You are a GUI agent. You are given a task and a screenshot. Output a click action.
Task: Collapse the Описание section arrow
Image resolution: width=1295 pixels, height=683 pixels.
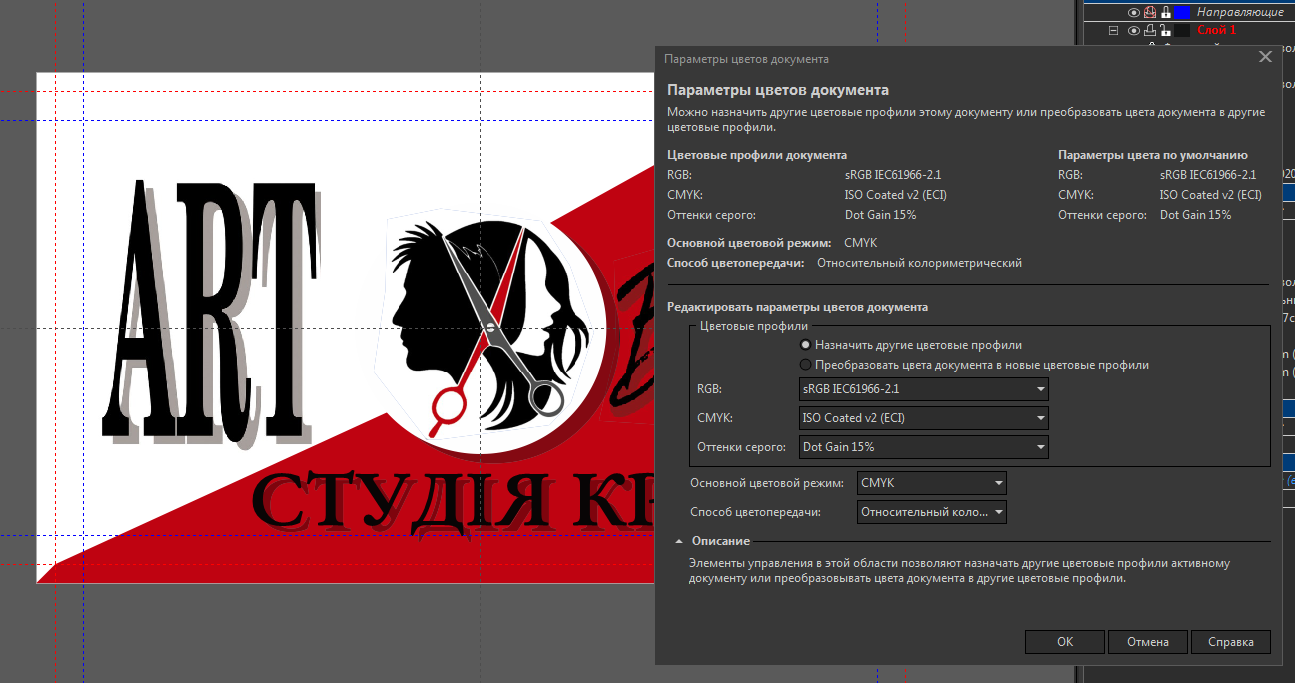tap(679, 541)
